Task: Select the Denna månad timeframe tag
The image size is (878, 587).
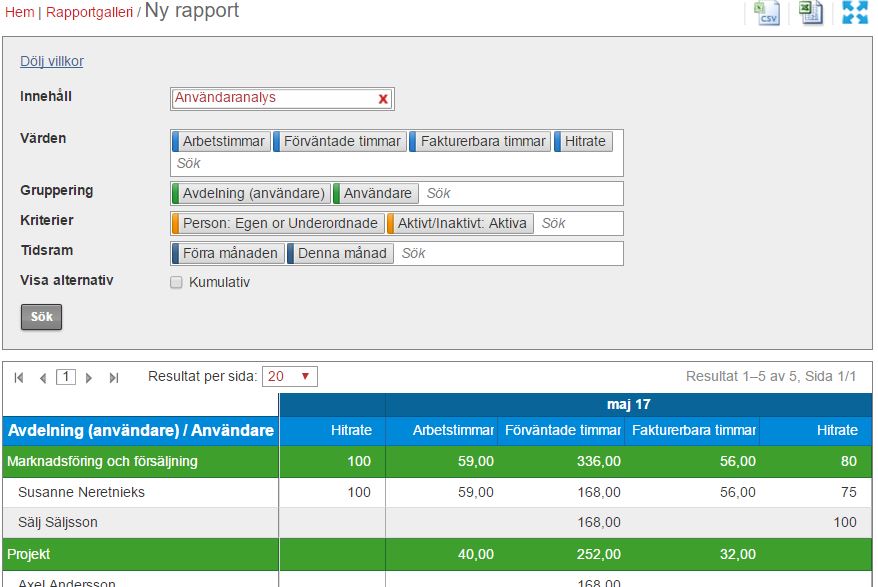Action: (340, 253)
